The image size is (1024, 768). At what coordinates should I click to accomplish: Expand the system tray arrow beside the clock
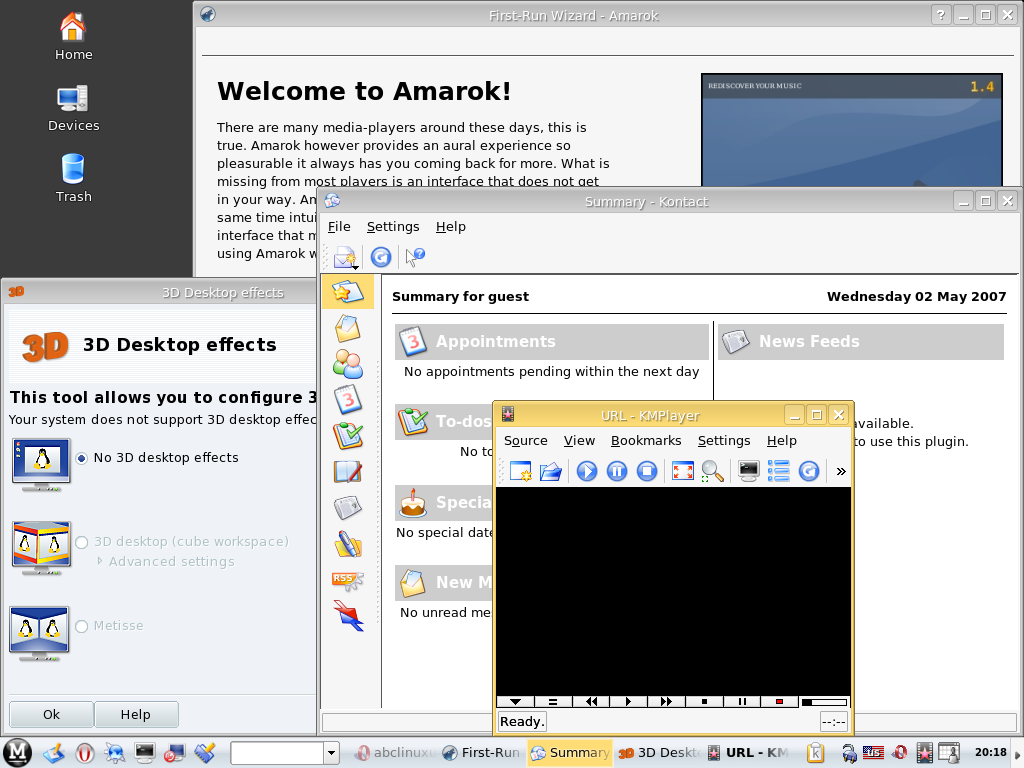[1017, 753]
